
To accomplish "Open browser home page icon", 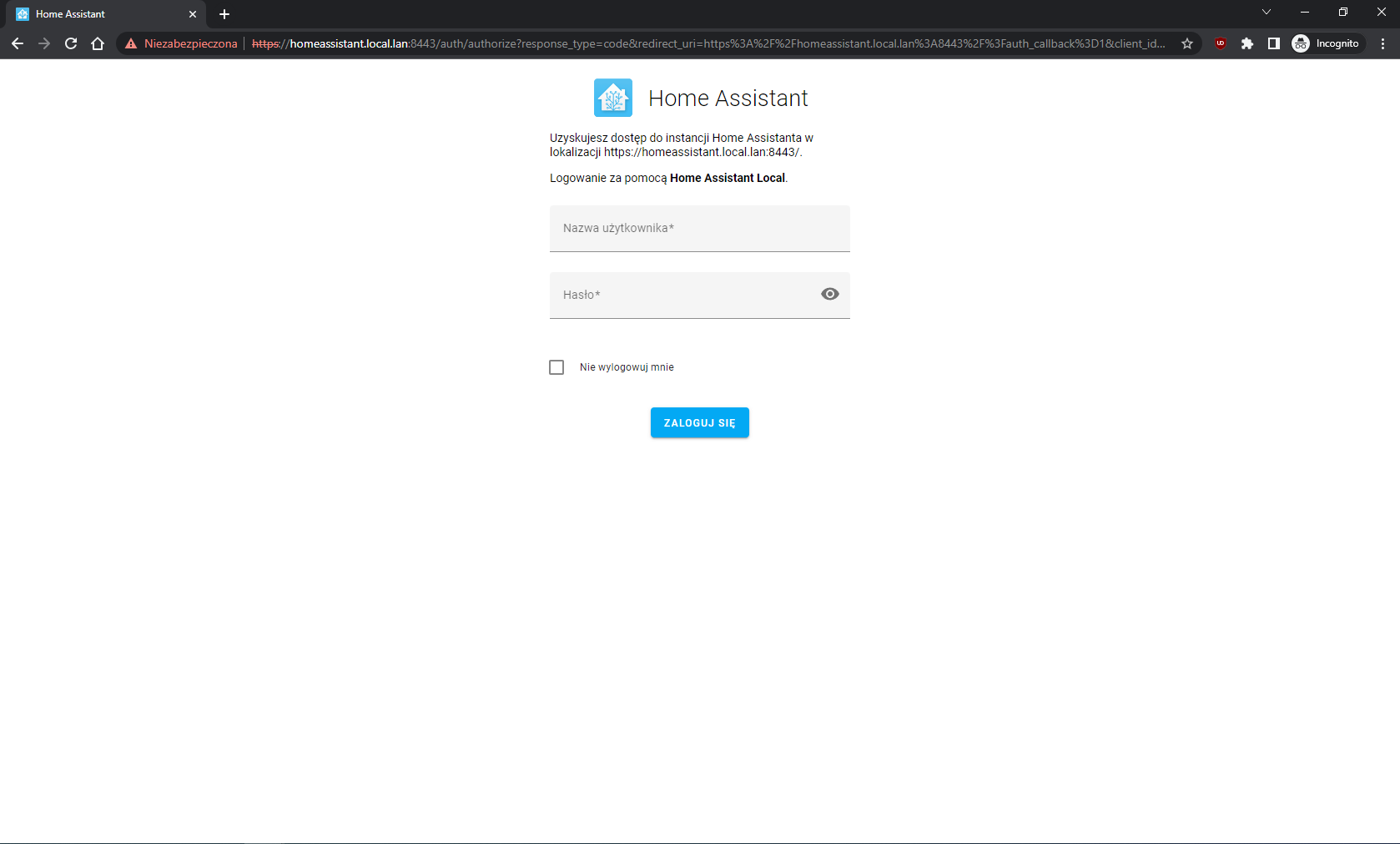I will coord(98,43).
